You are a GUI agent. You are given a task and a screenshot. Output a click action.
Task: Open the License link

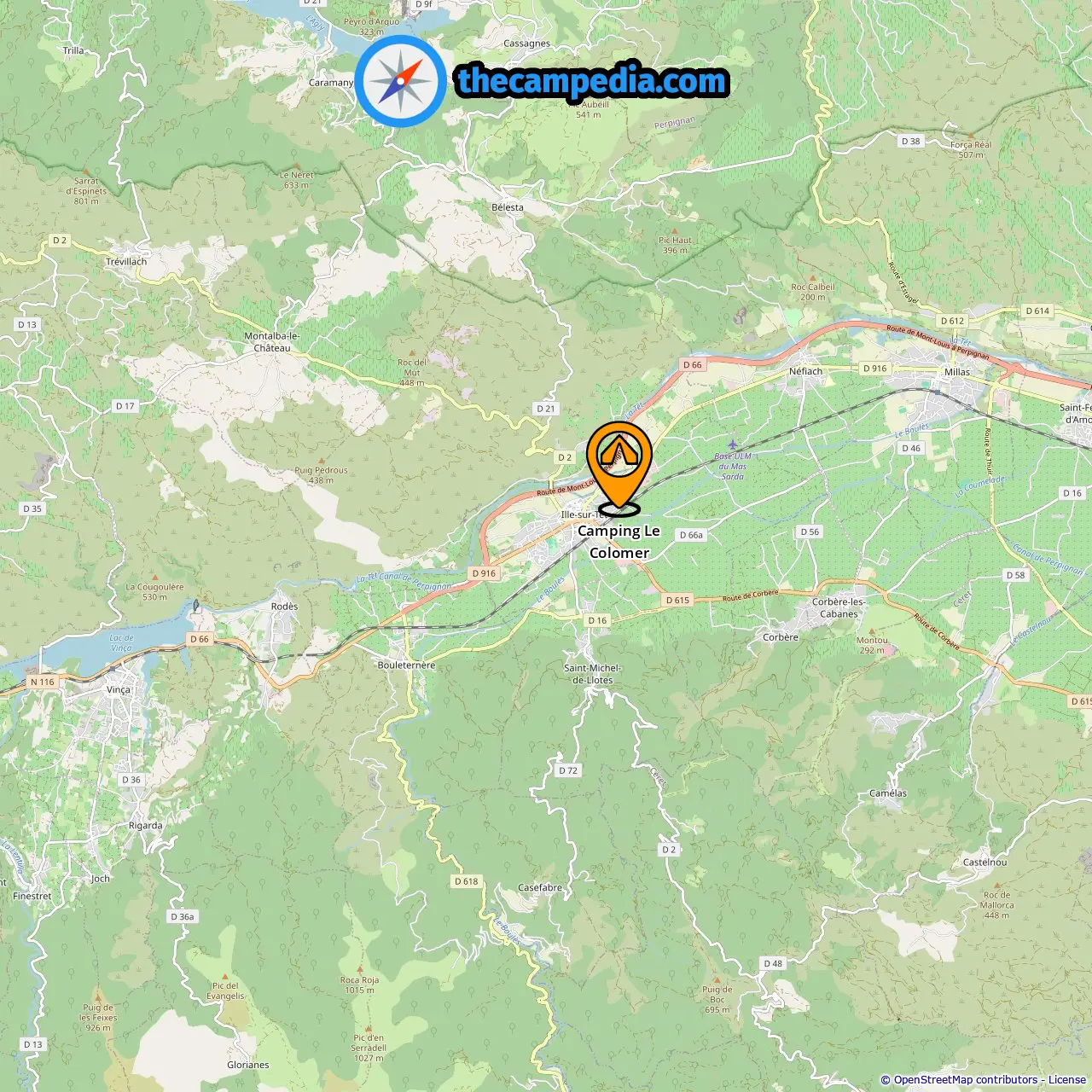[1067, 1080]
